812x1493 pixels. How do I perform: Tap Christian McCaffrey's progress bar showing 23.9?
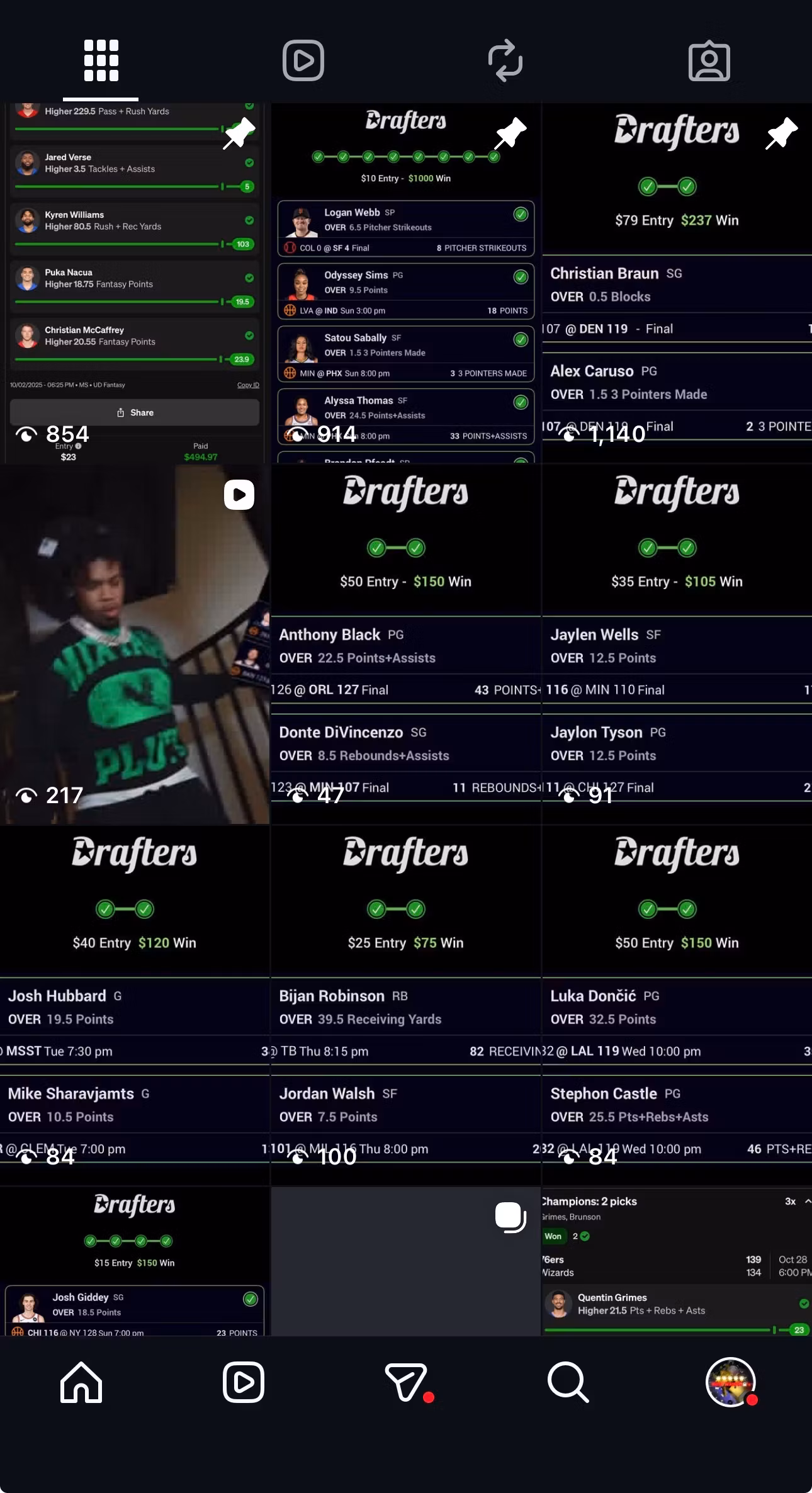point(134,359)
